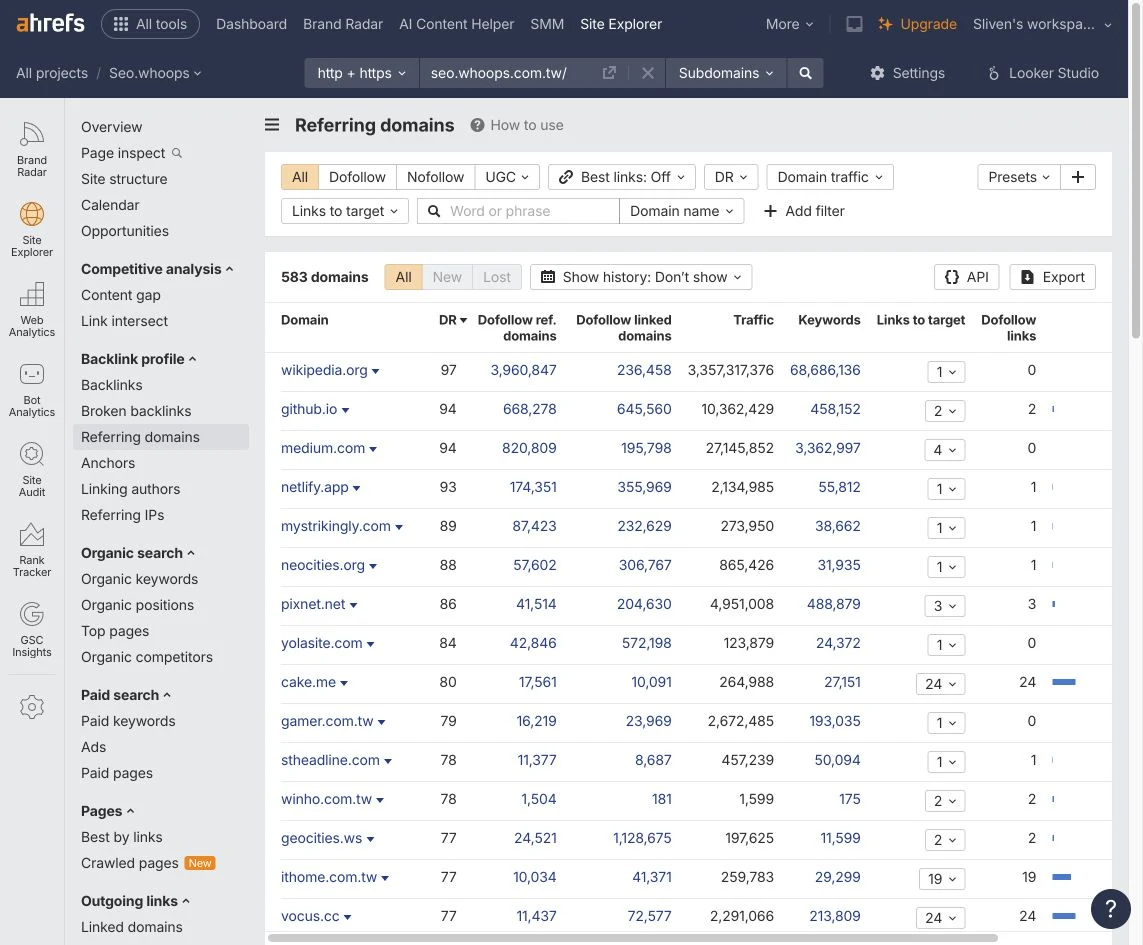Open the All tools menu
The image size is (1143, 945).
pyautogui.click(x=150, y=24)
